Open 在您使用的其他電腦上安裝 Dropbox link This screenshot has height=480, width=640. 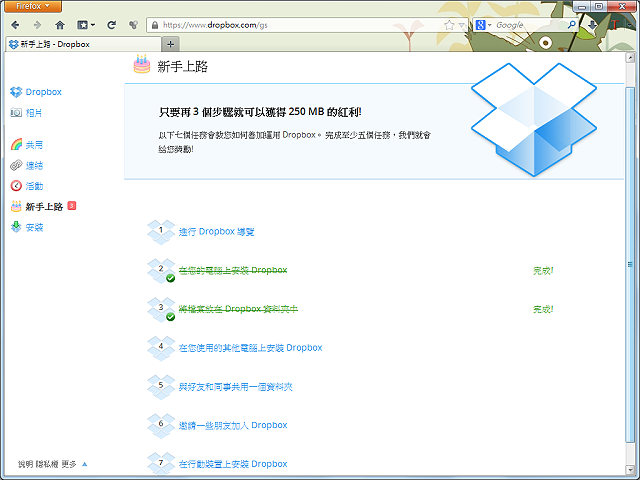(x=251, y=348)
